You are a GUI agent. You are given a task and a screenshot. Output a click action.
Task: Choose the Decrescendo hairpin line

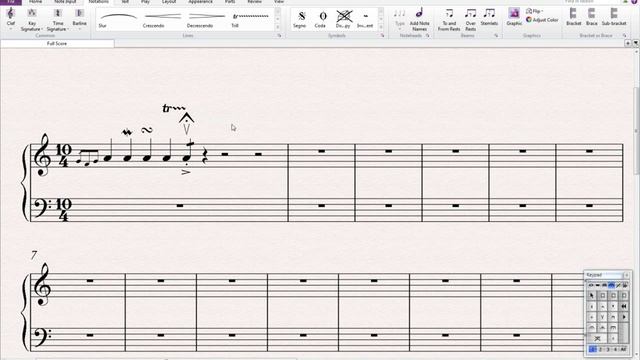pos(207,19)
